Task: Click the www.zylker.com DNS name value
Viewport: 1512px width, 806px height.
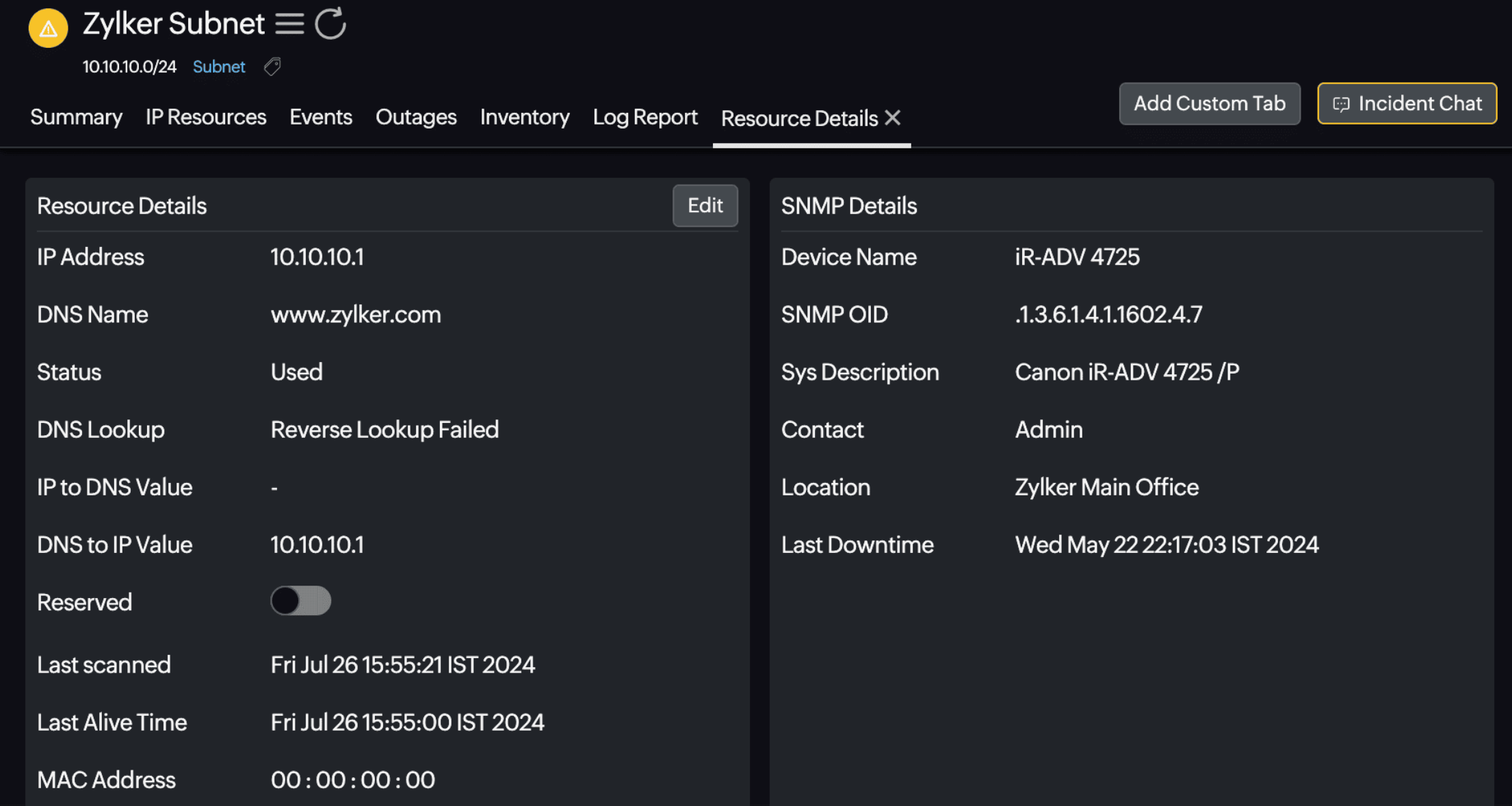Action: [355, 314]
